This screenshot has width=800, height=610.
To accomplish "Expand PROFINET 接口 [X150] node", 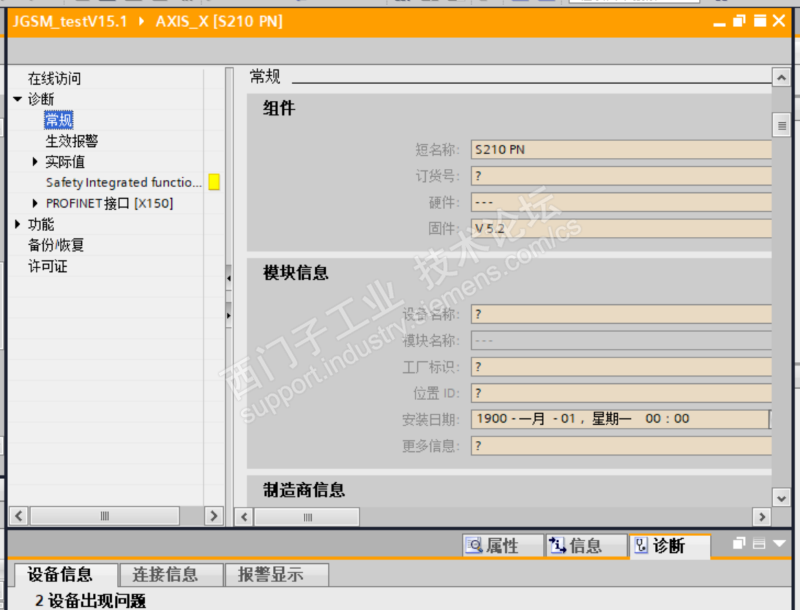I will (35, 204).
